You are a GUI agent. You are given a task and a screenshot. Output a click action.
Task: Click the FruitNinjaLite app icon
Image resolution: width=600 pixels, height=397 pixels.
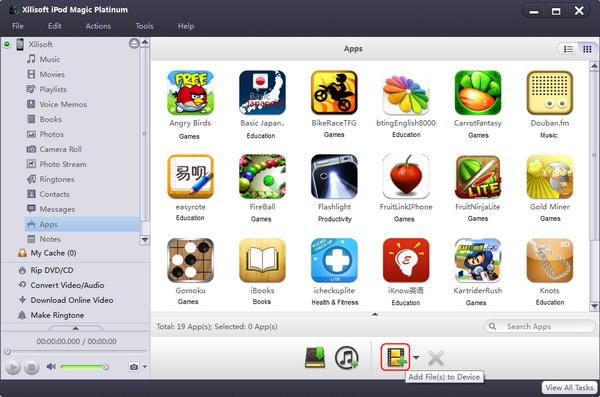(x=478, y=176)
